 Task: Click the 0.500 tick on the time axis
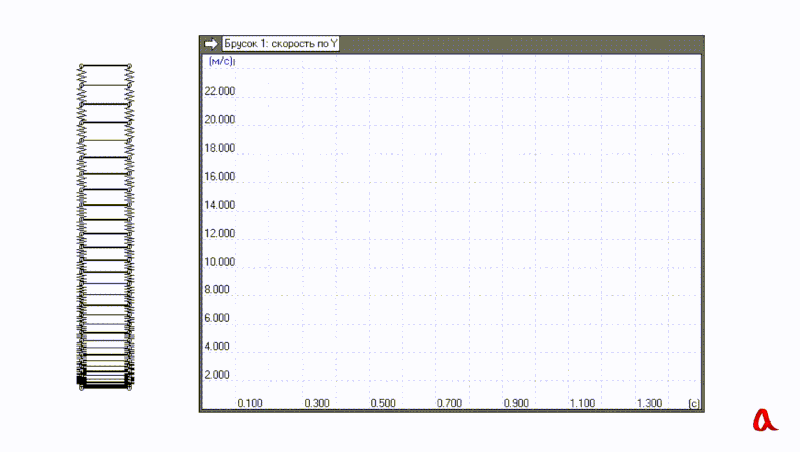(383, 404)
